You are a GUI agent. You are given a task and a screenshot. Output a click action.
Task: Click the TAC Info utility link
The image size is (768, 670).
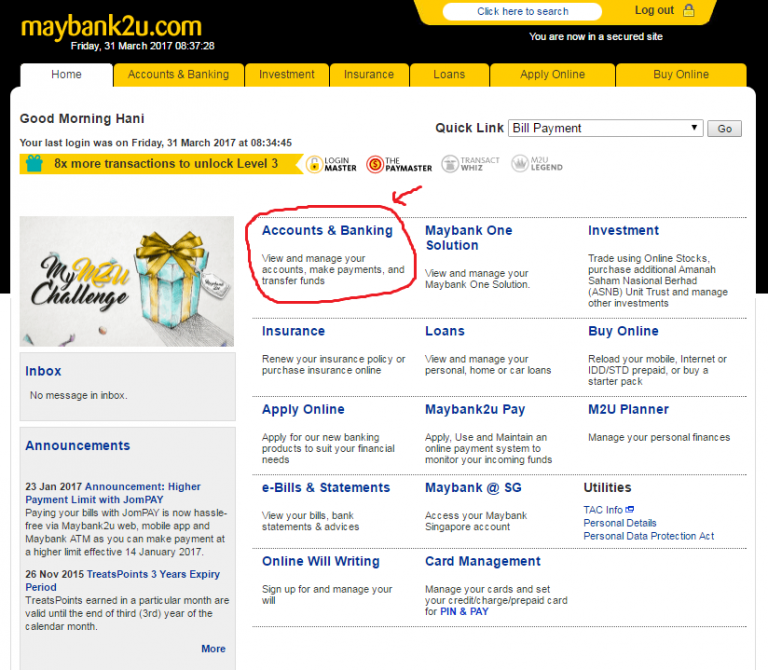tap(603, 510)
